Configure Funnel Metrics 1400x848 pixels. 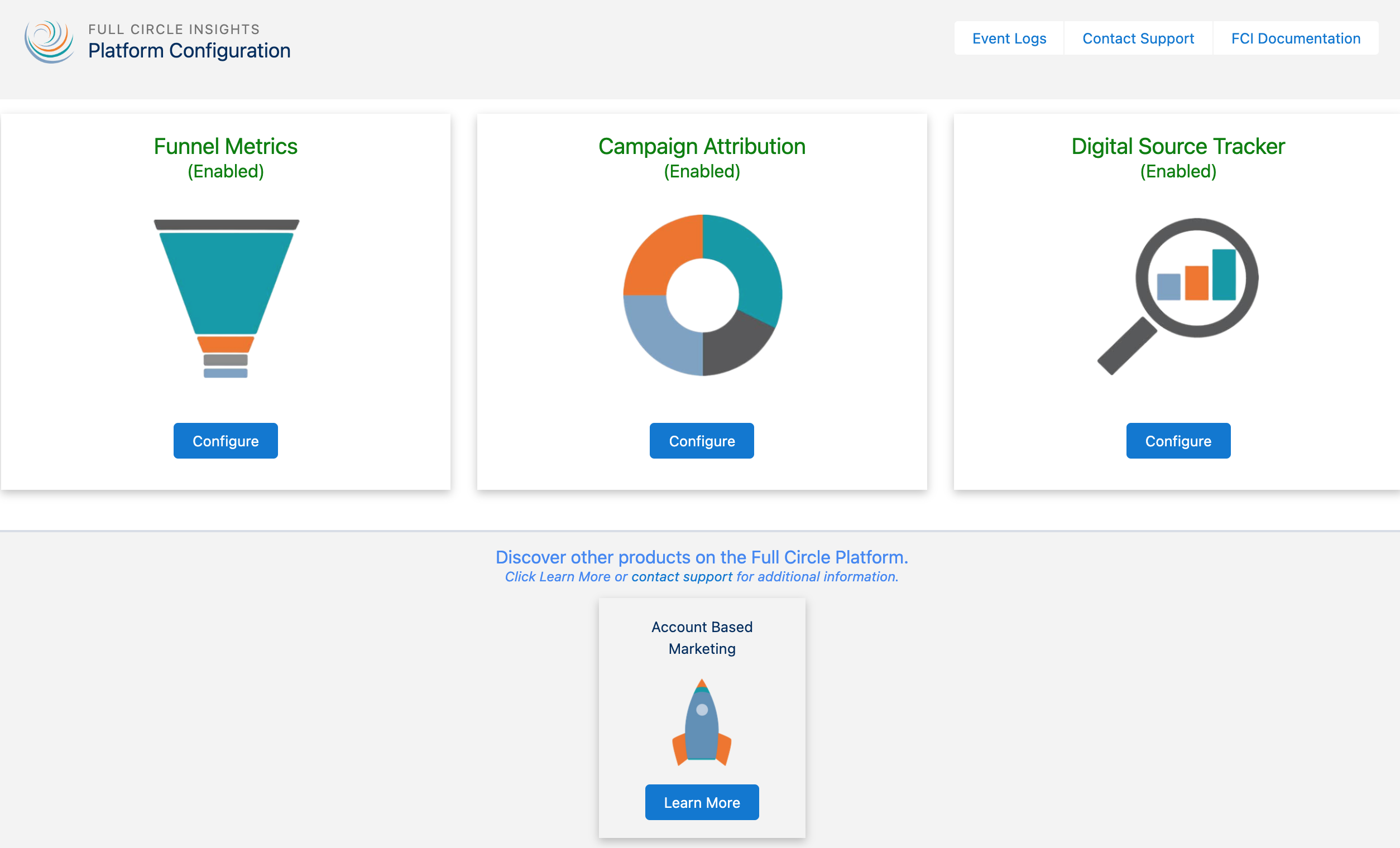click(x=226, y=441)
